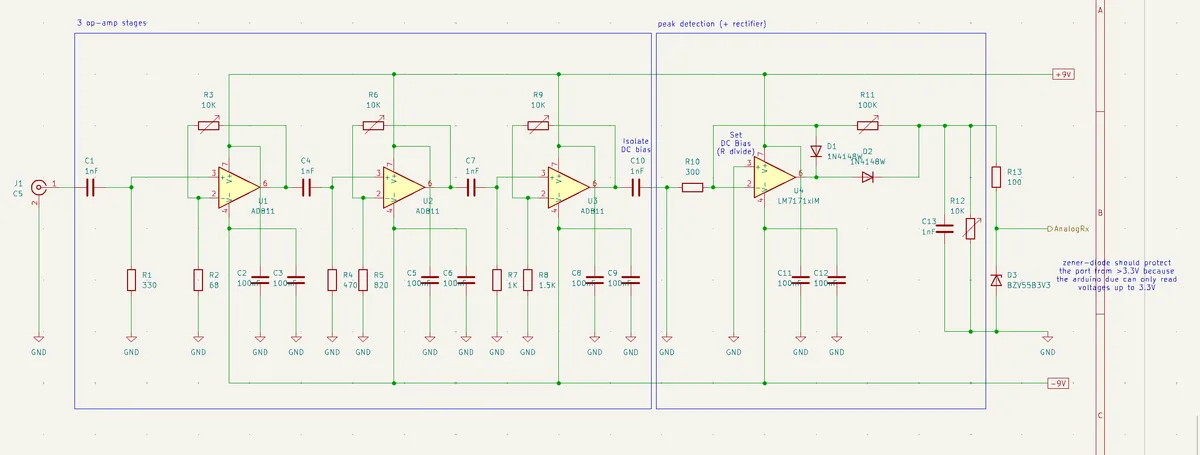Select DC-isolating capacitor C10 symbol
This screenshot has height=455, width=1200.
click(x=636, y=186)
